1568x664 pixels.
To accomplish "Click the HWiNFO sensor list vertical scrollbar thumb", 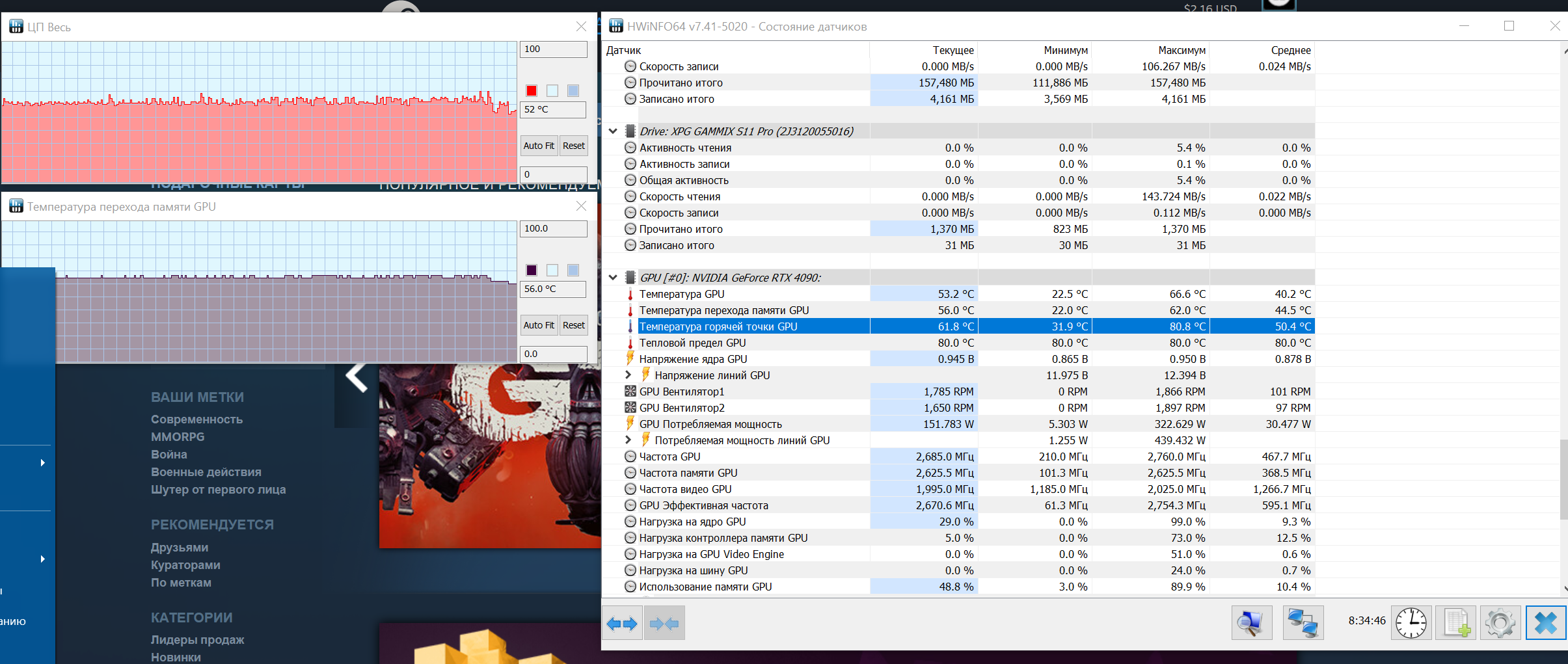I will click(1563, 480).
